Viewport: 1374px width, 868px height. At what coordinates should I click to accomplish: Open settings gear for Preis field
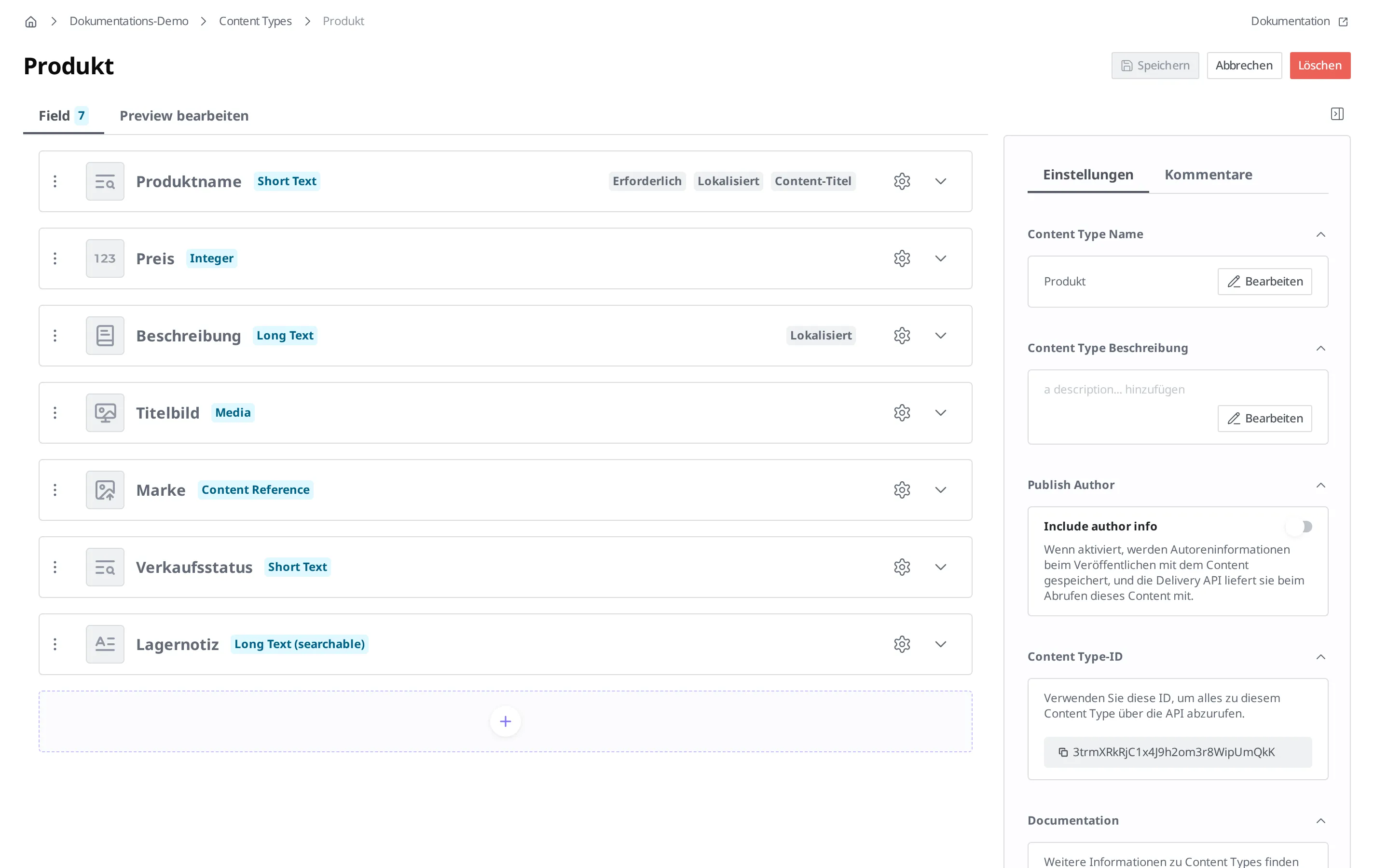(902, 258)
